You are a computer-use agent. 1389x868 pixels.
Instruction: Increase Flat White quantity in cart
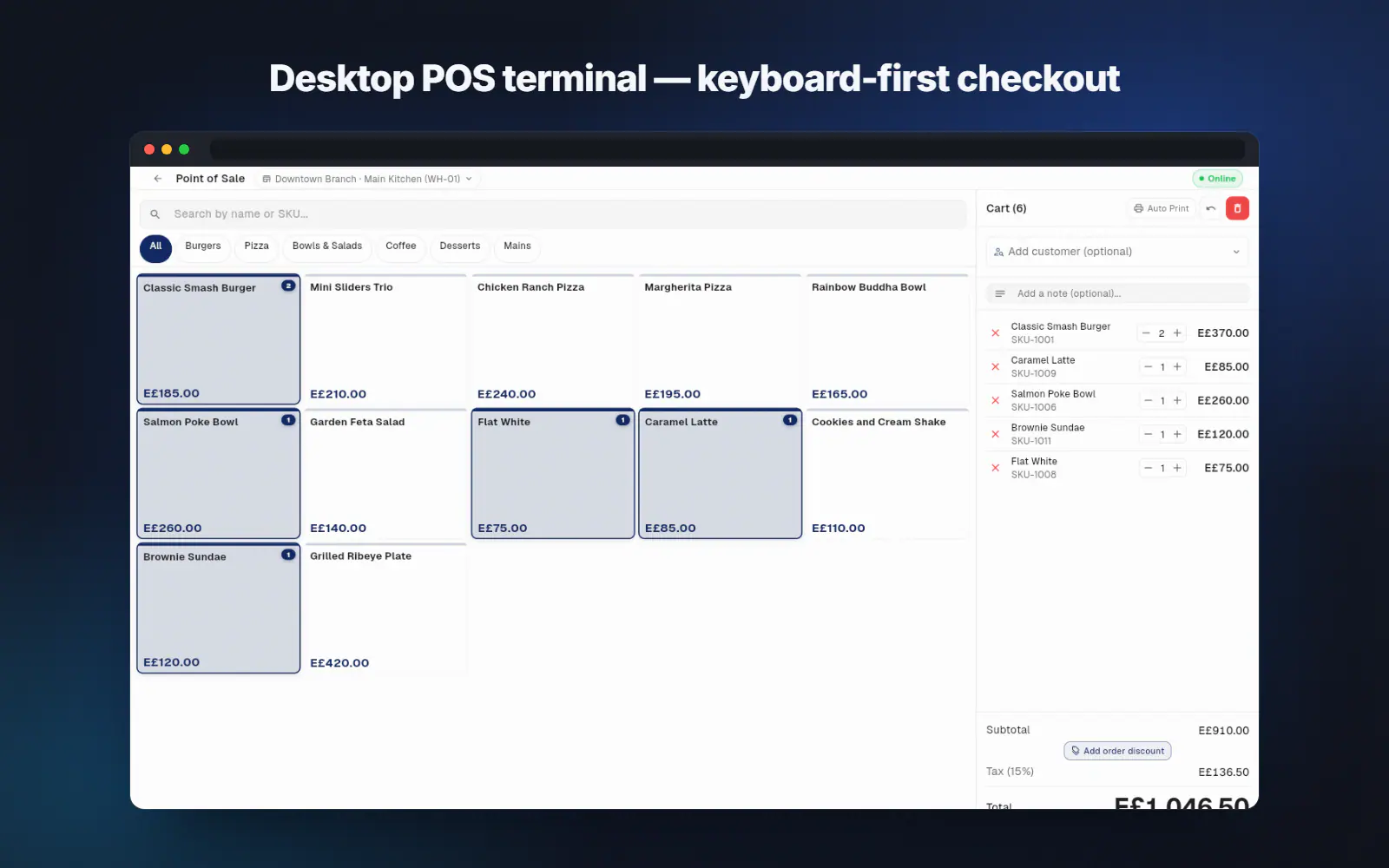tap(1177, 468)
